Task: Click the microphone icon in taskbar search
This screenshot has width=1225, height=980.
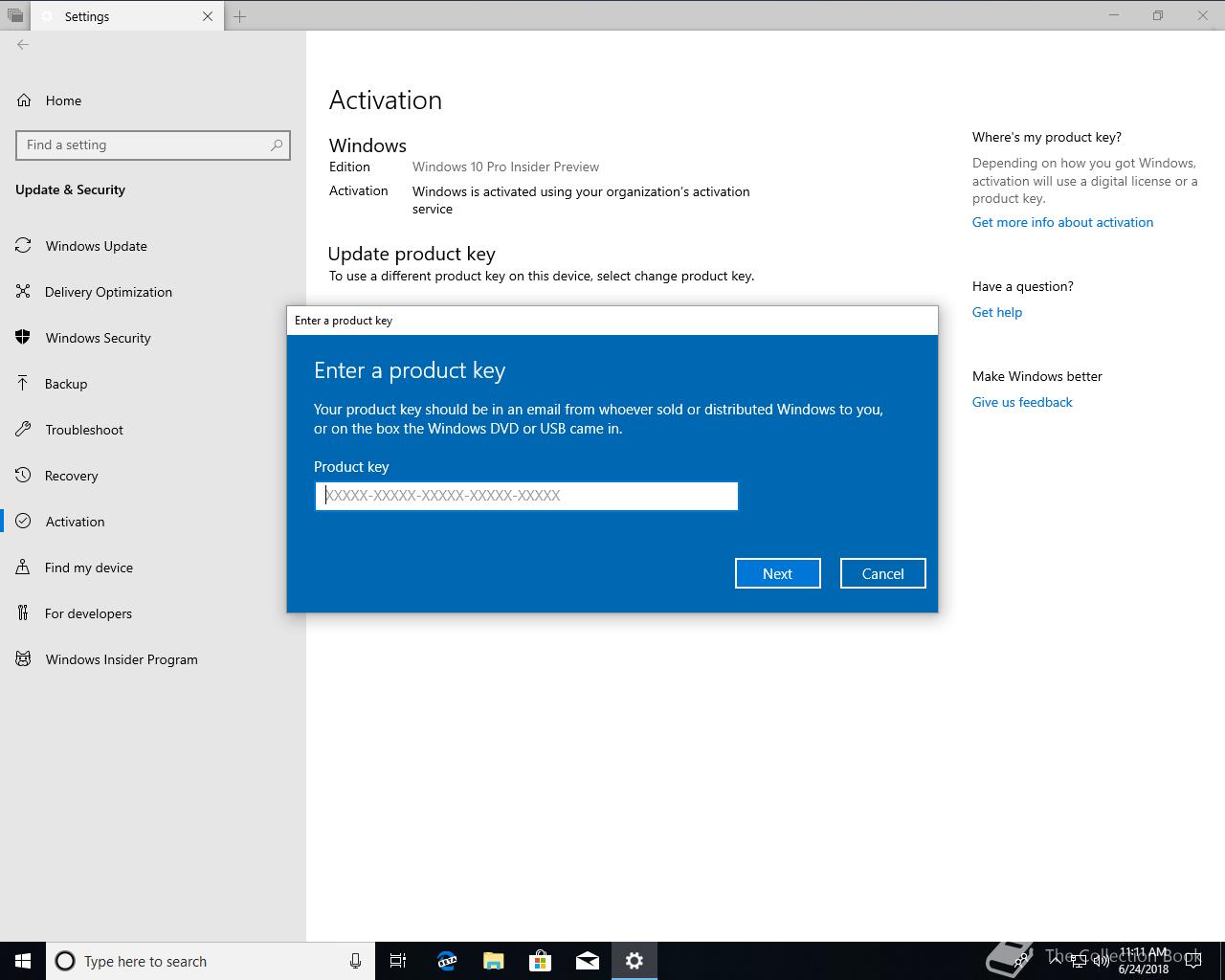Action: [x=355, y=961]
